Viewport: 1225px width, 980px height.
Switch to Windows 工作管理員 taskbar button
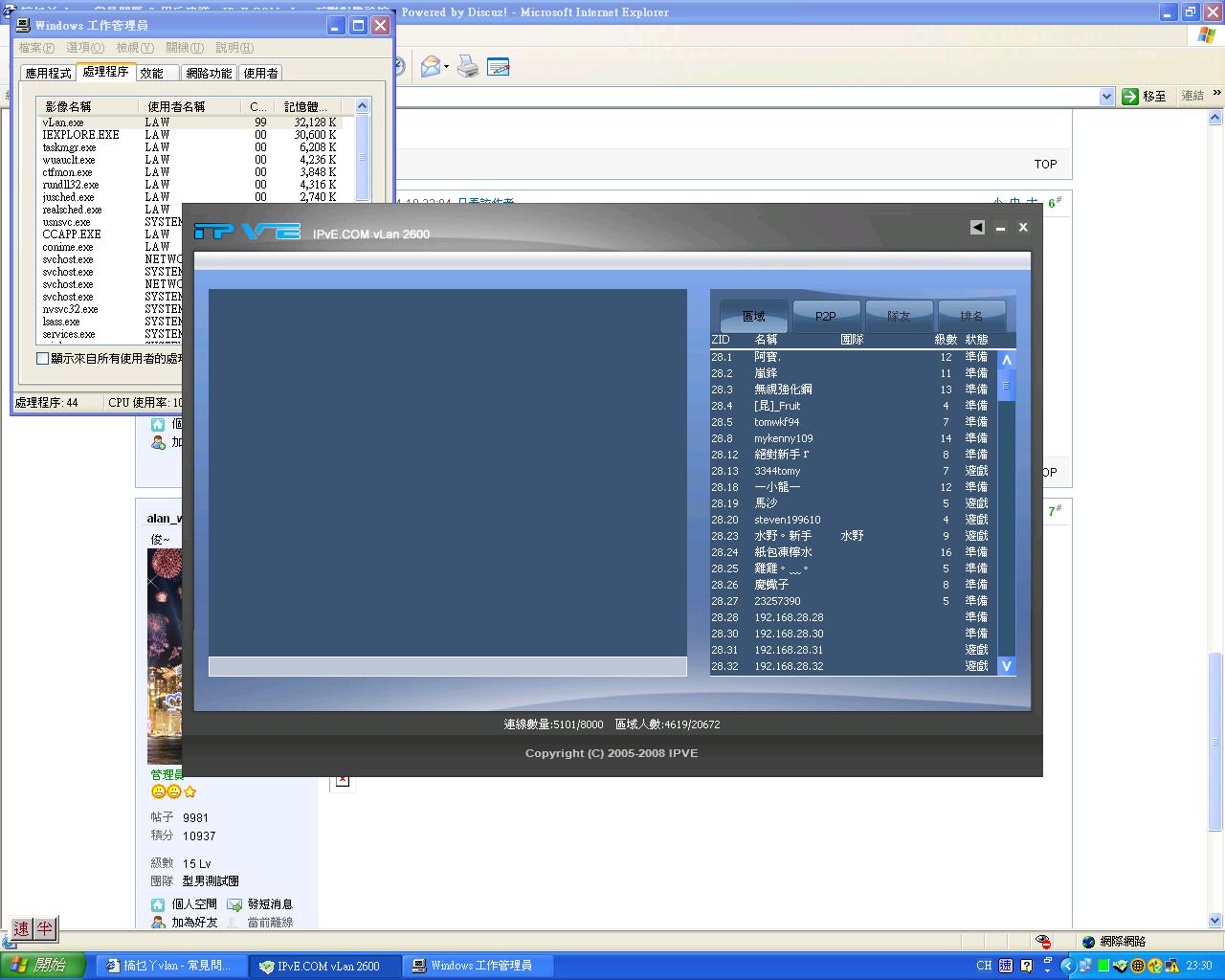coord(479,966)
